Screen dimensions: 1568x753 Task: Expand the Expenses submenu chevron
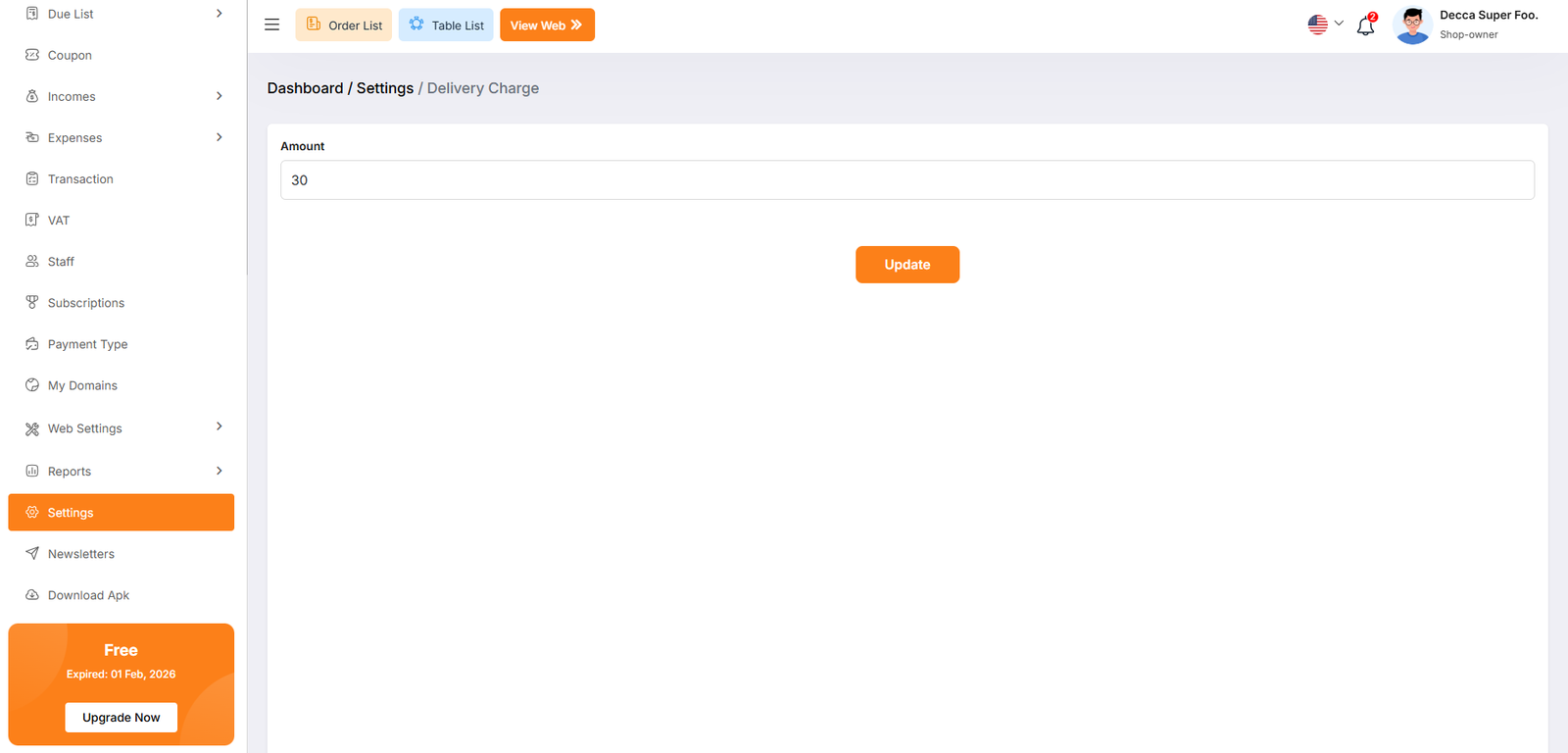coord(219,137)
